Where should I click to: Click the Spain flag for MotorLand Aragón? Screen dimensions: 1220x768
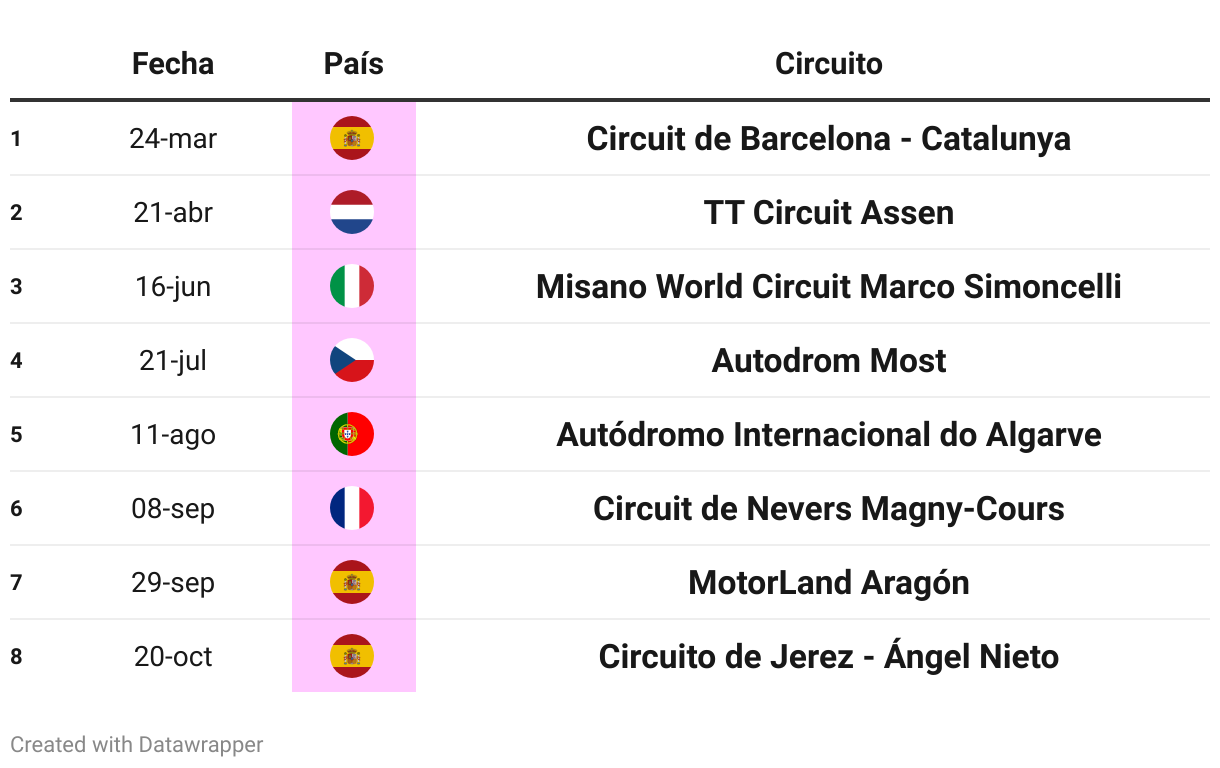352,582
